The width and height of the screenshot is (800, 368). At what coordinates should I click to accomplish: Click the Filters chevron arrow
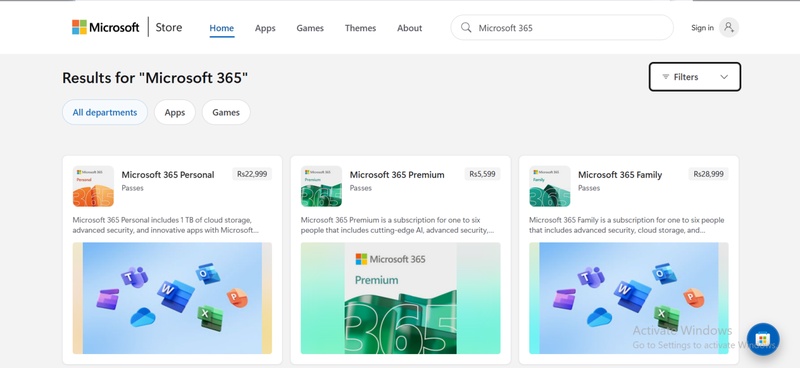pyautogui.click(x=724, y=77)
